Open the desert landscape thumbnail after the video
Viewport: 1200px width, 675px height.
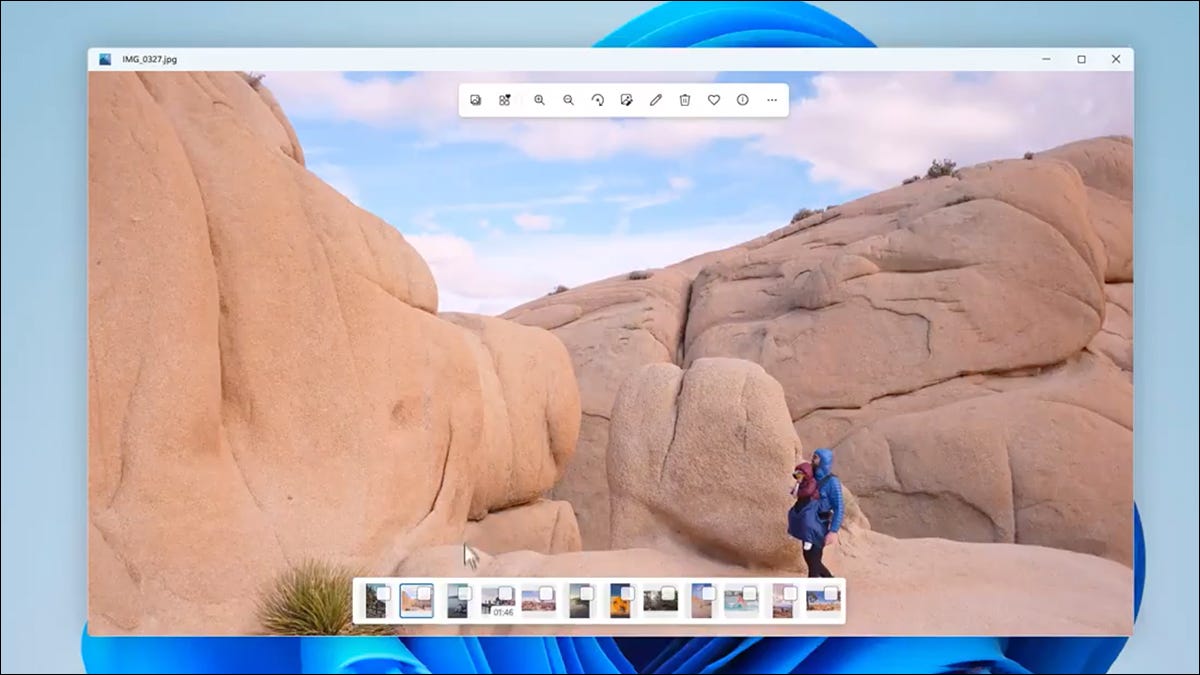(538, 601)
